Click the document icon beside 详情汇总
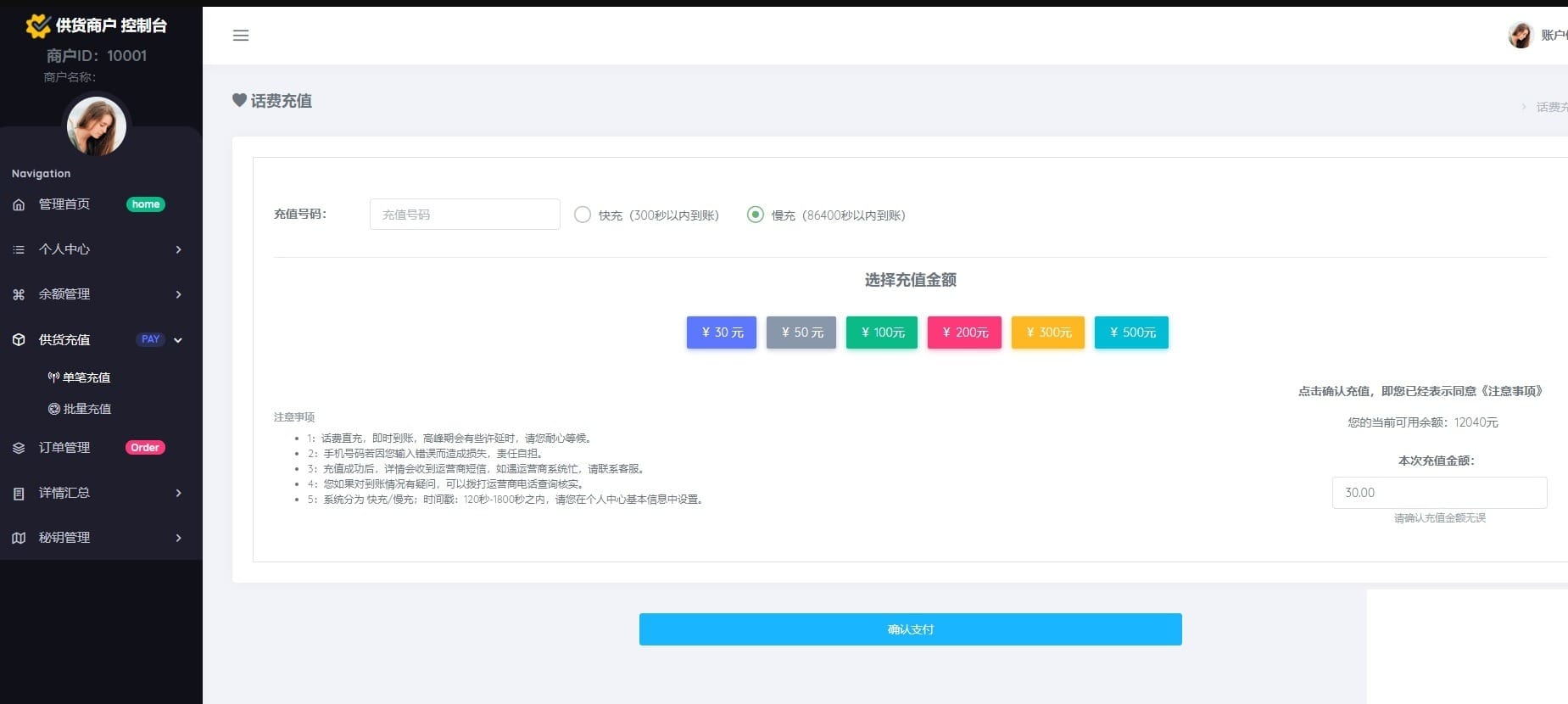 coord(19,493)
